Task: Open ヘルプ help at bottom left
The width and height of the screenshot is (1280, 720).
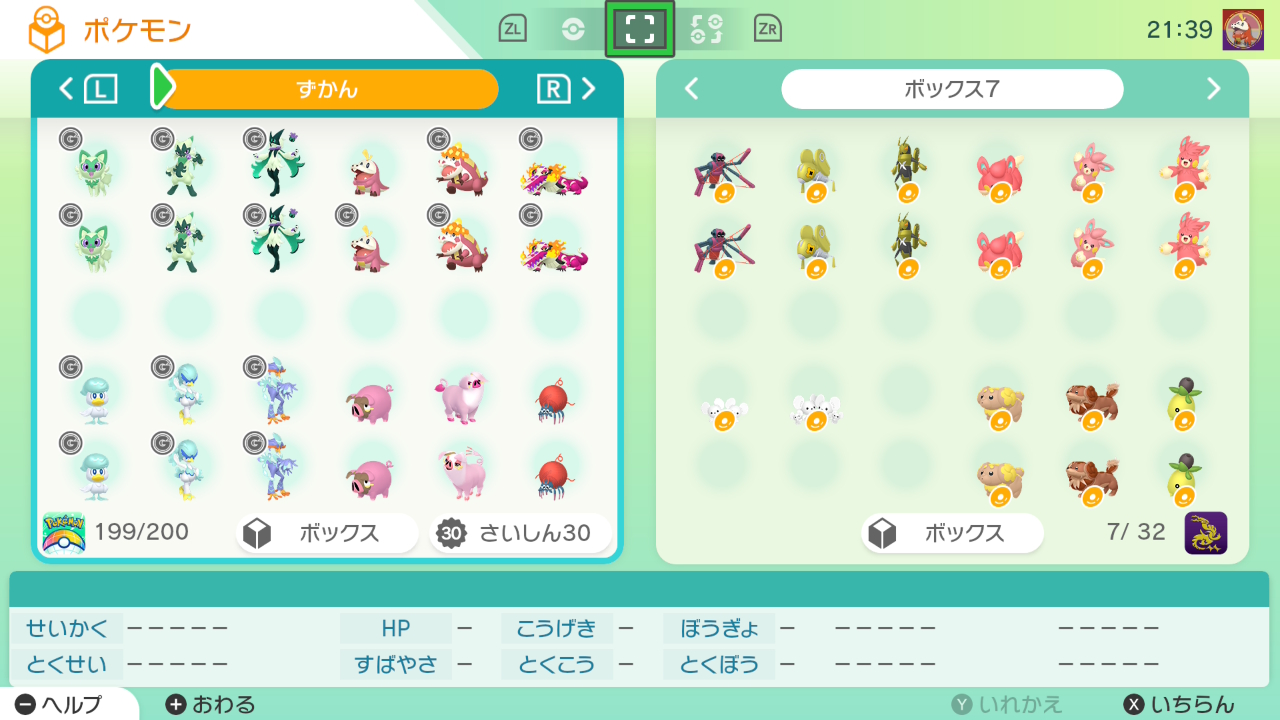Action: click(59, 705)
